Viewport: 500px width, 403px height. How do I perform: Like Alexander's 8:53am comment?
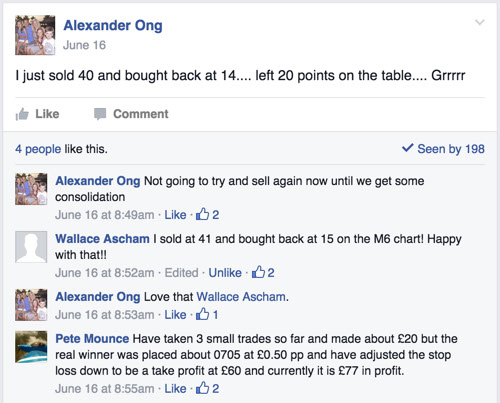tap(175, 315)
